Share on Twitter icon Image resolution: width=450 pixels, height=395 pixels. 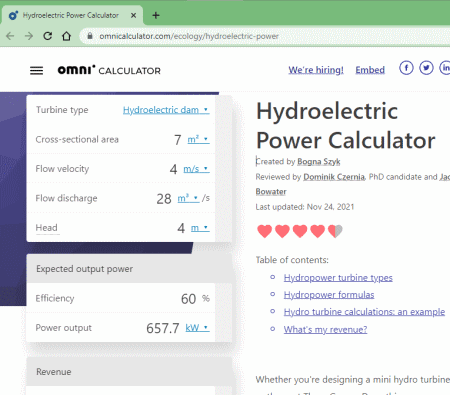[426, 68]
